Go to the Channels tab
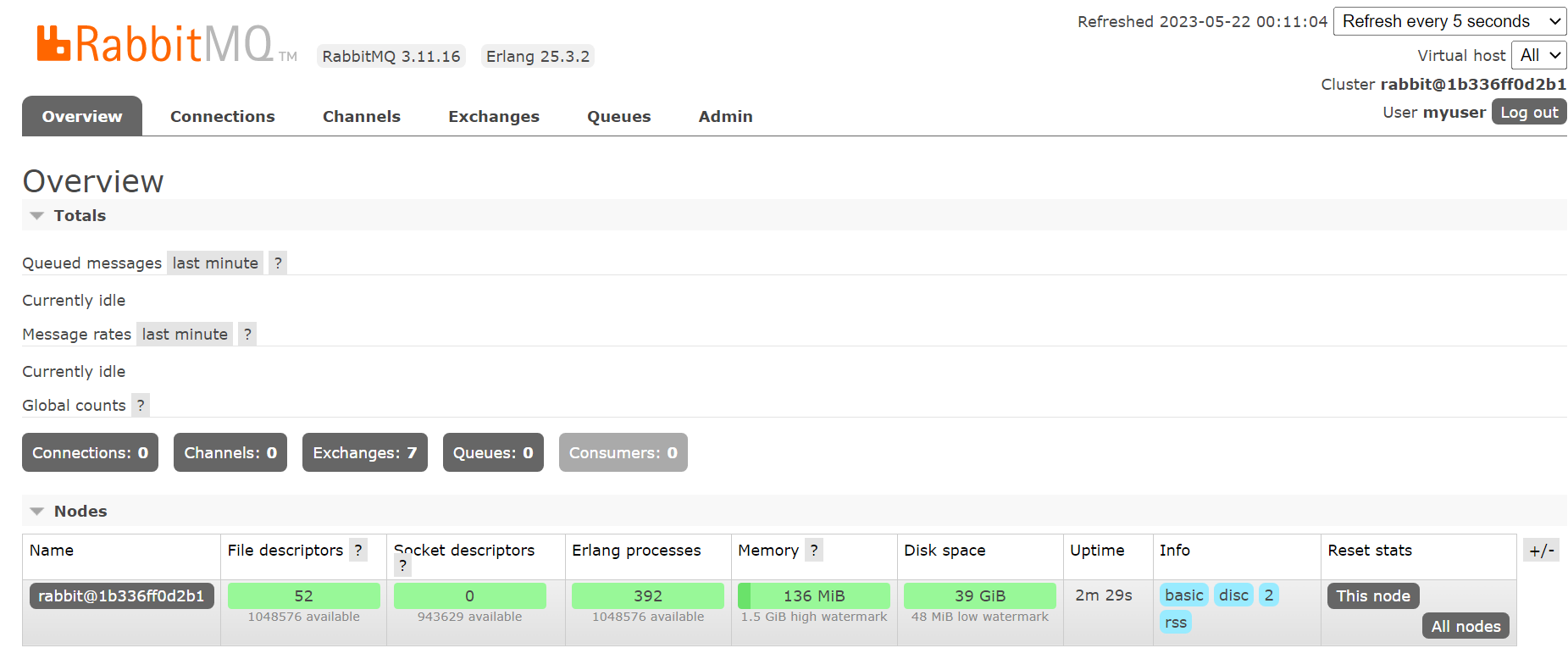 [362, 116]
